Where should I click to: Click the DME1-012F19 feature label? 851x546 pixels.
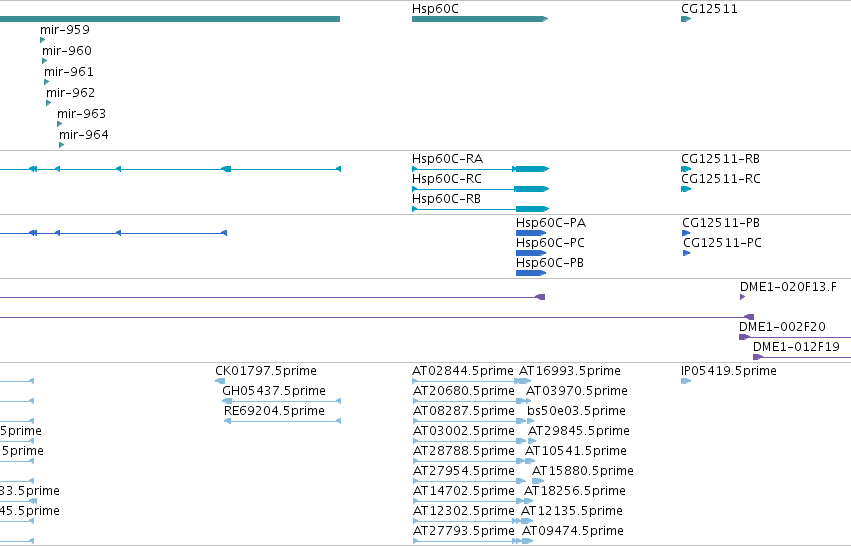[x=796, y=347]
